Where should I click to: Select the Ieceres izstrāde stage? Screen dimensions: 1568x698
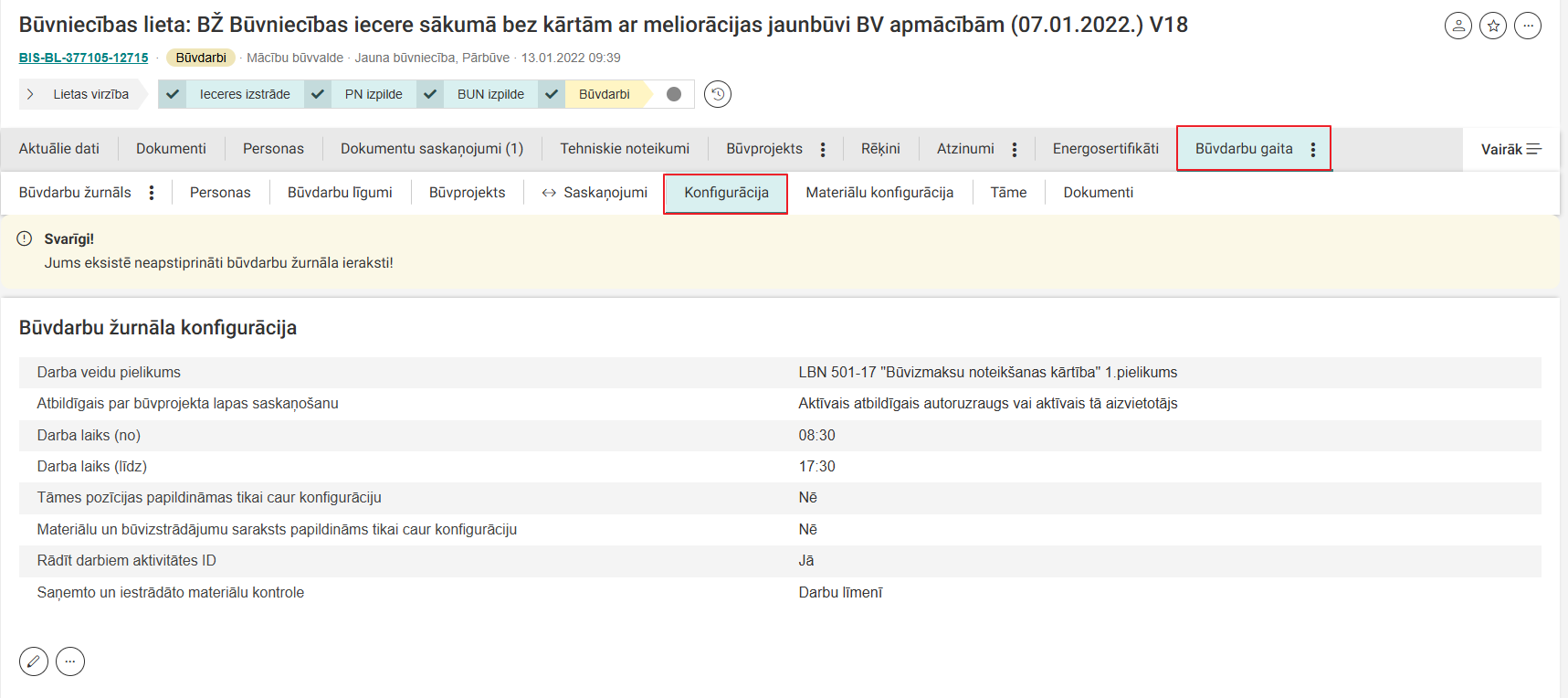click(x=245, y=94)
